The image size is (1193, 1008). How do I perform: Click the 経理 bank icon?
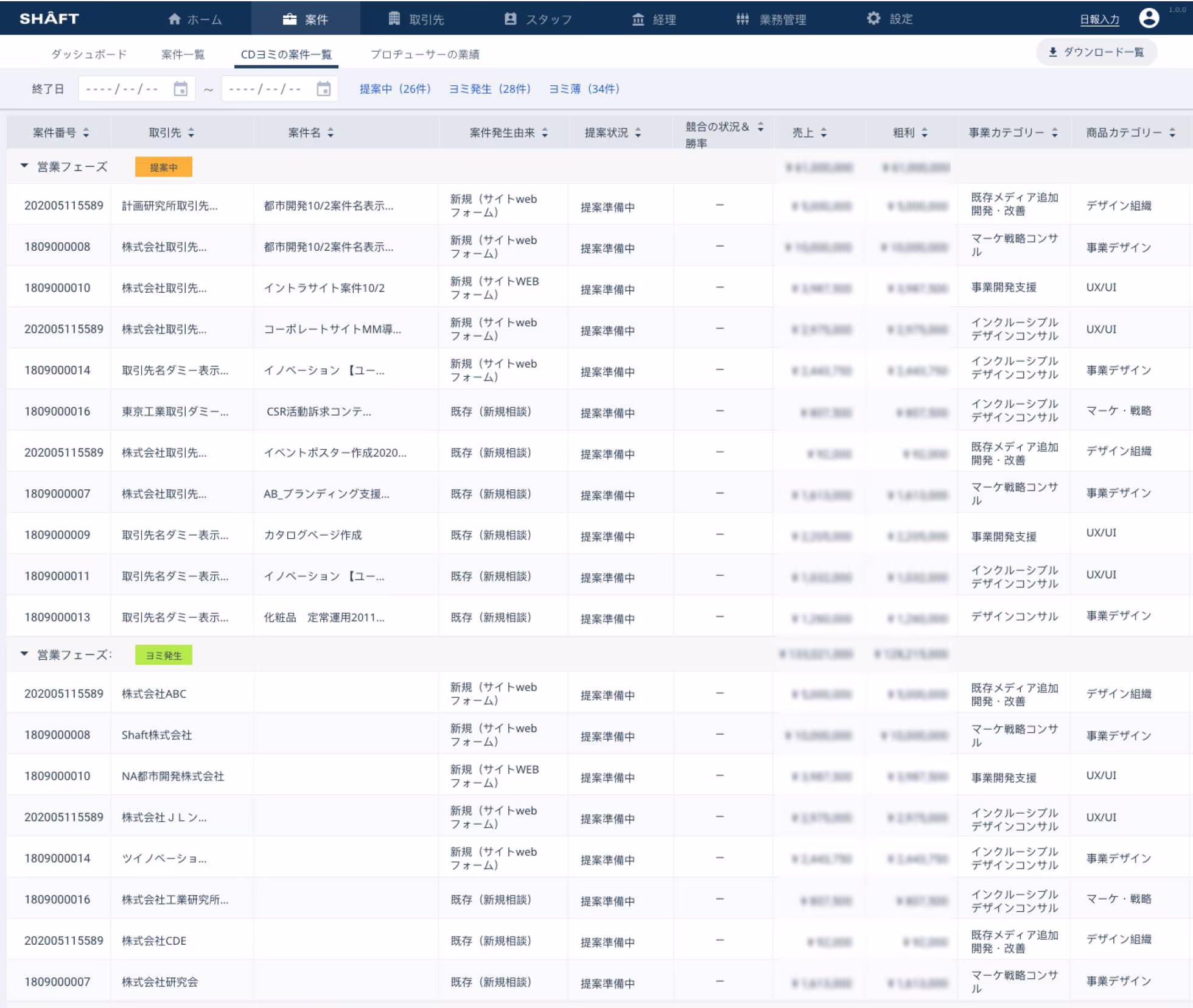coord(638,19)
